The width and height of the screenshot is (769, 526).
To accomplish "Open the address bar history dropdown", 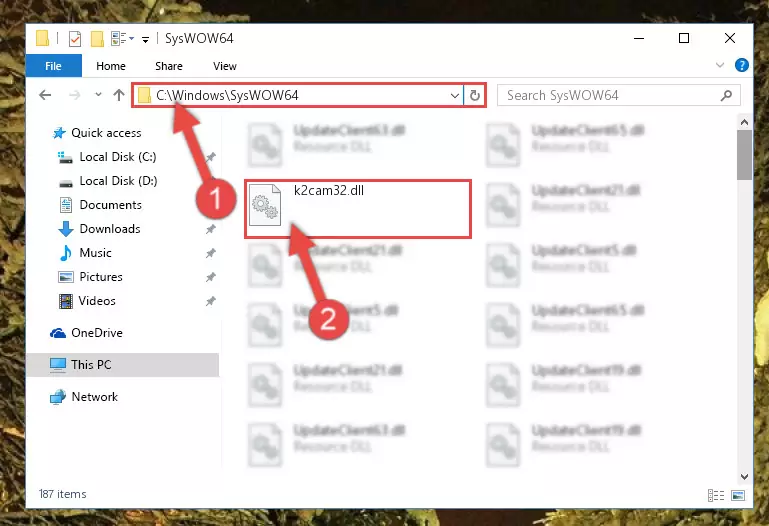I will [455, 95].
